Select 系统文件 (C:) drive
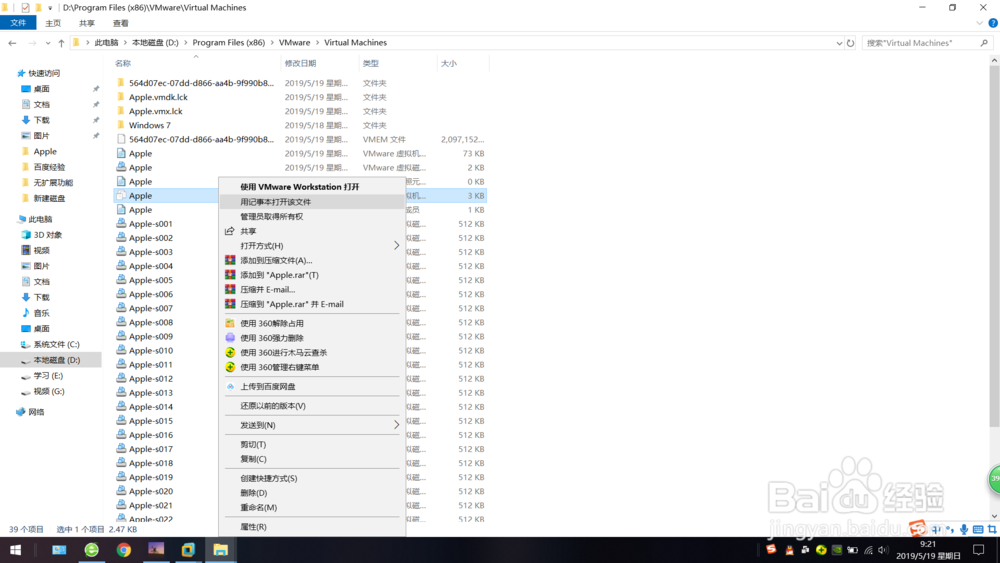The width and height of the screenshot is (1000, 563). [x=56, y=344]
